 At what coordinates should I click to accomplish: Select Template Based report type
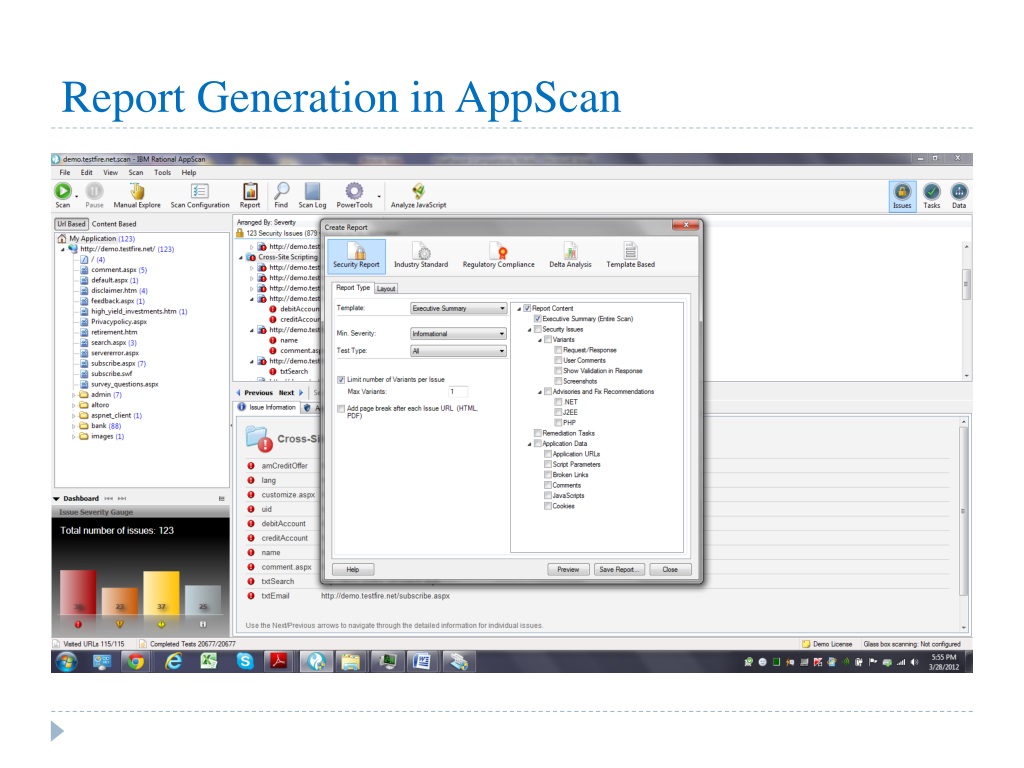coord(630,255)
